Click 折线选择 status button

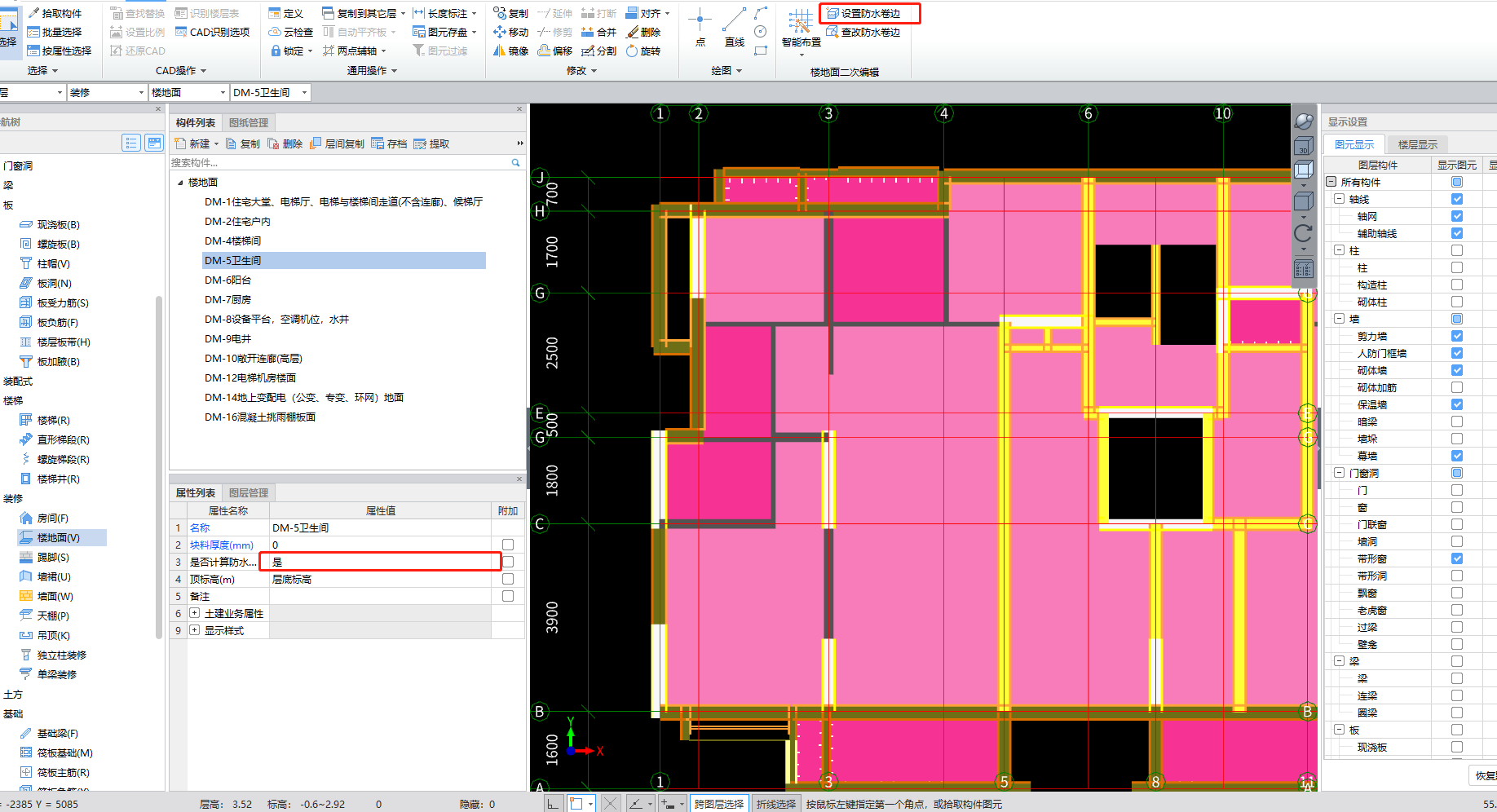pos(776,804)
